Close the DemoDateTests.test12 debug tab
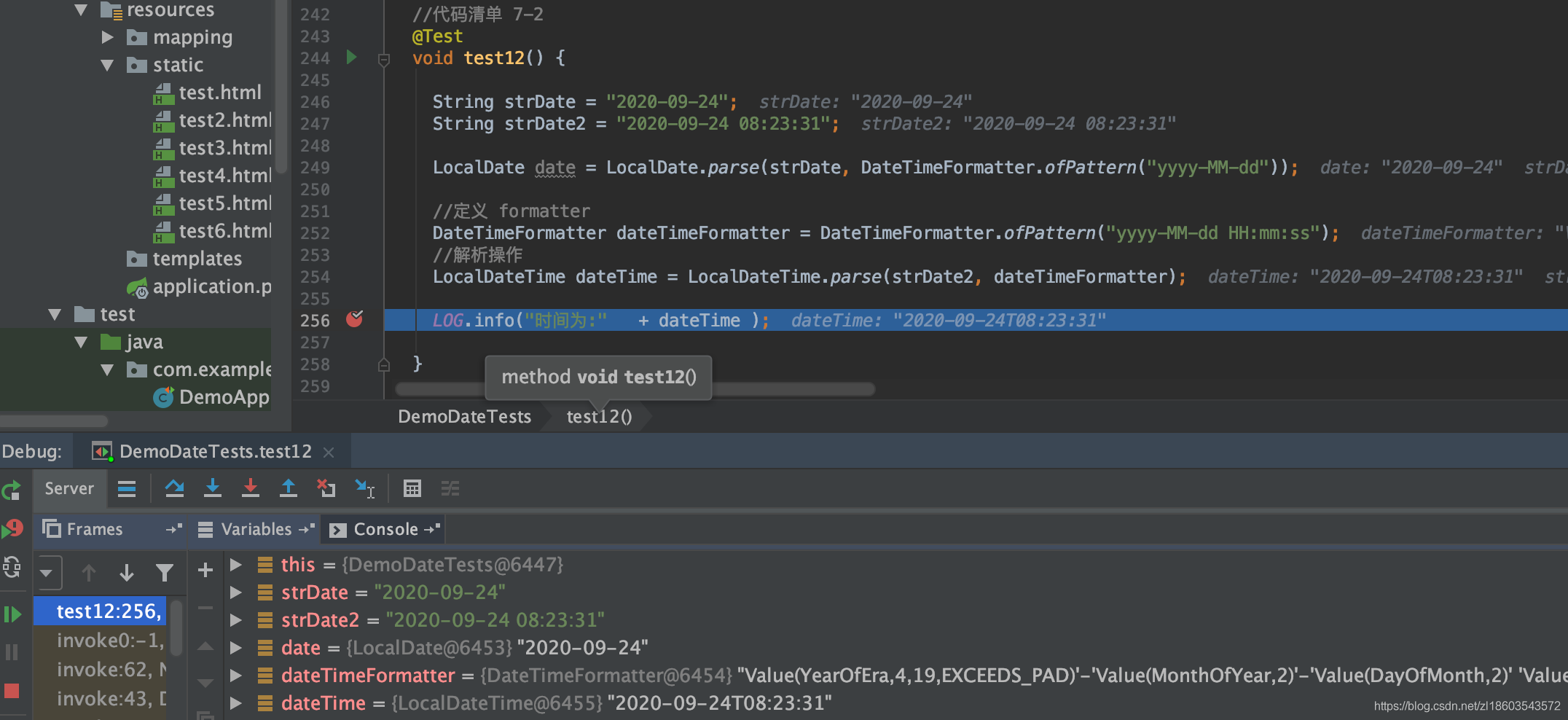The image size is (1568, 720). (329, 453)
